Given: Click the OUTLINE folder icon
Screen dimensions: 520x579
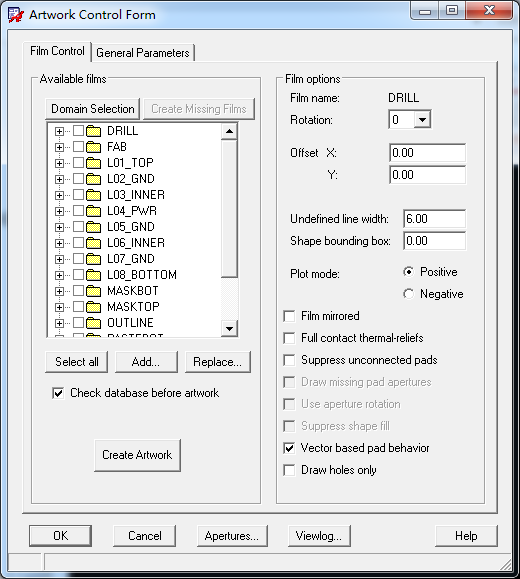Looking at the screenshot, I should coord(93,323).
